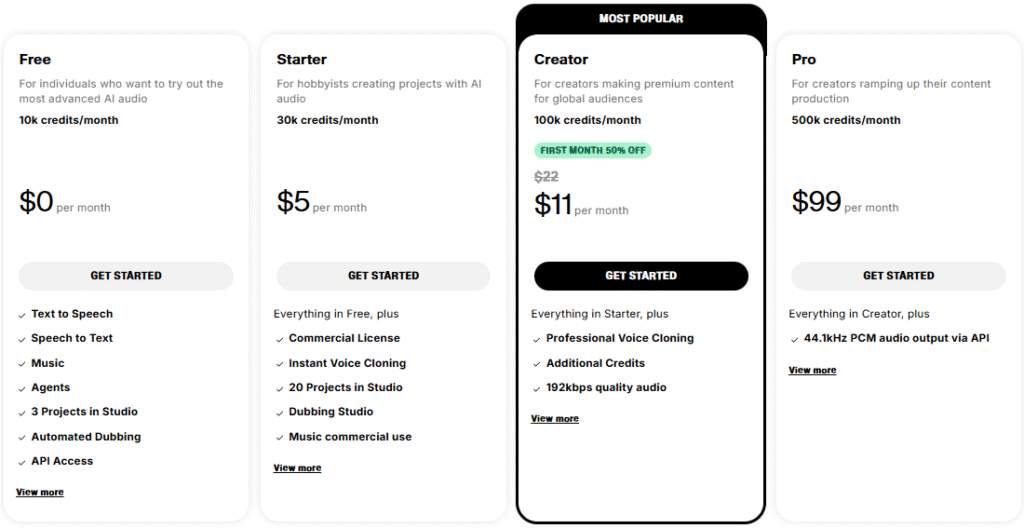Click checkmark next to Instant Voice Cloning
The height and width of the screenshot is (528, 1024).
(280, 364)
